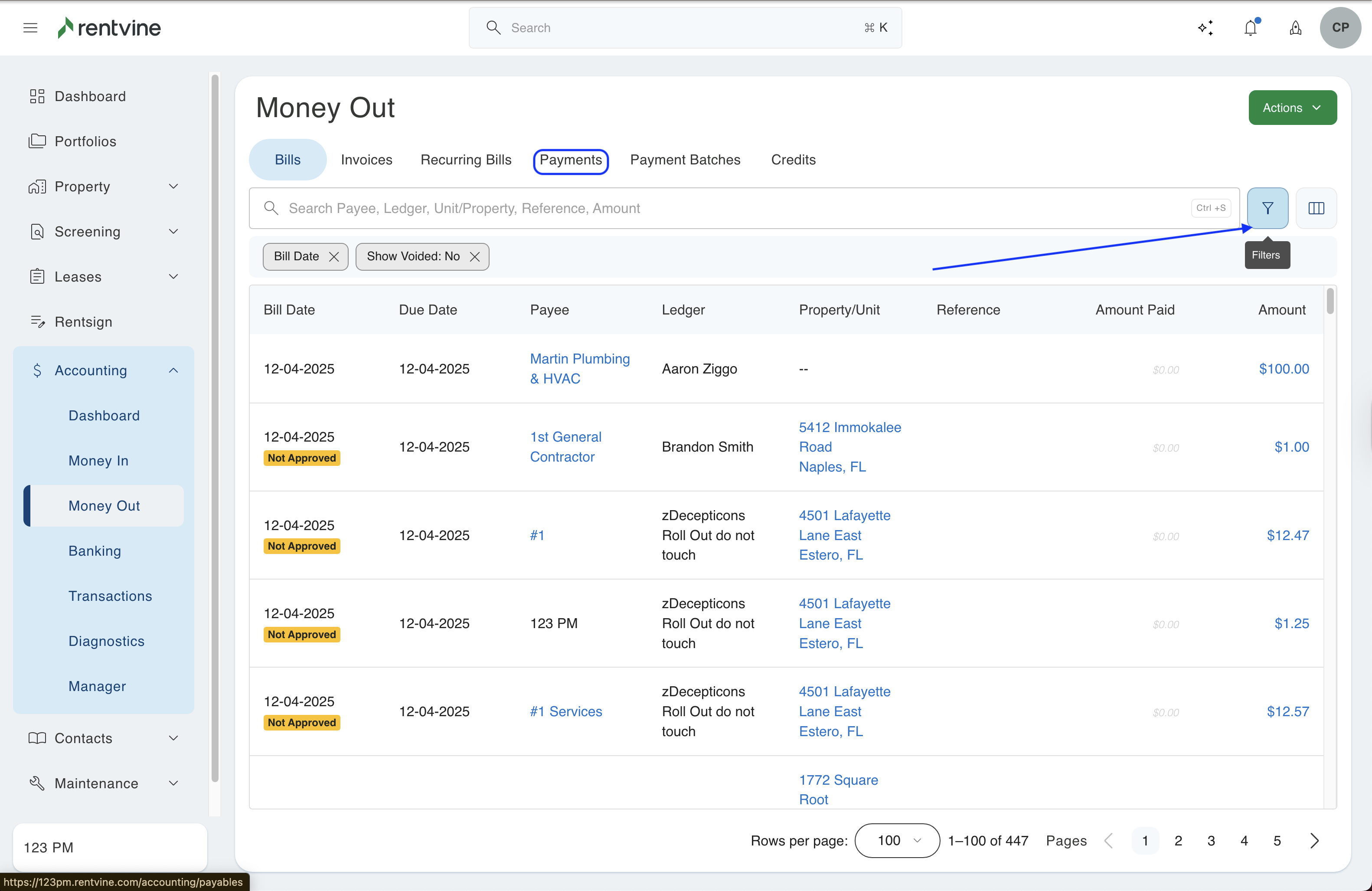Select Money In in the sidebar
The image size is (1372, 891).
tap(98, 460)
